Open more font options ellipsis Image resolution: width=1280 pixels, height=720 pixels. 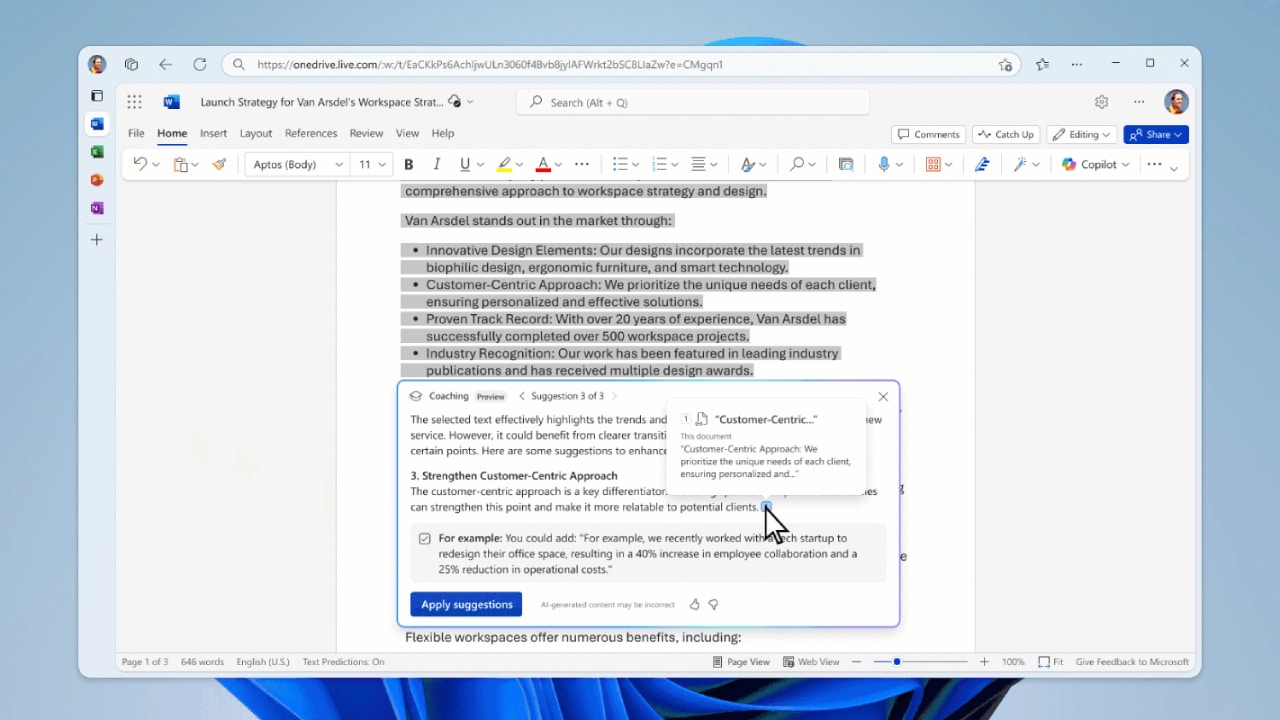point(582,164)
